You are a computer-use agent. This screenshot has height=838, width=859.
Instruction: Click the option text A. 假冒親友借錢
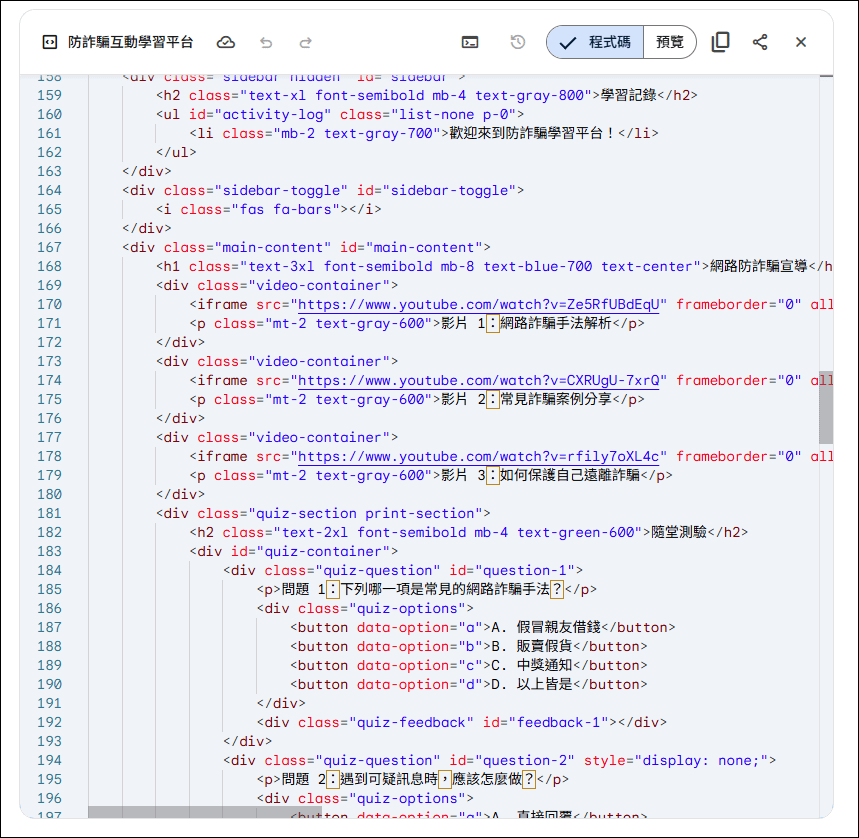[546, 628]
